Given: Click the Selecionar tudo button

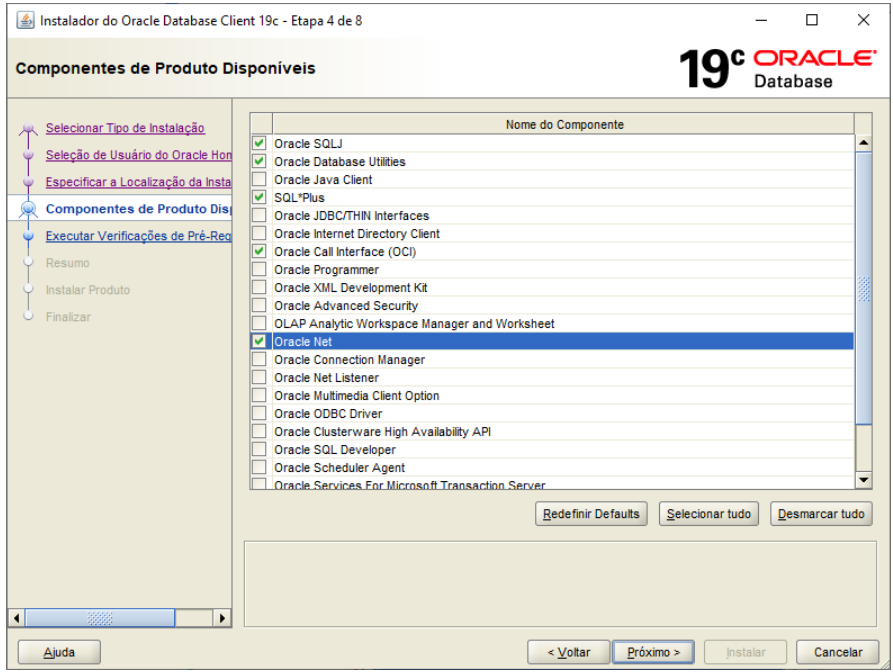Looking at the screenshot, I should (x=708, y=514).
